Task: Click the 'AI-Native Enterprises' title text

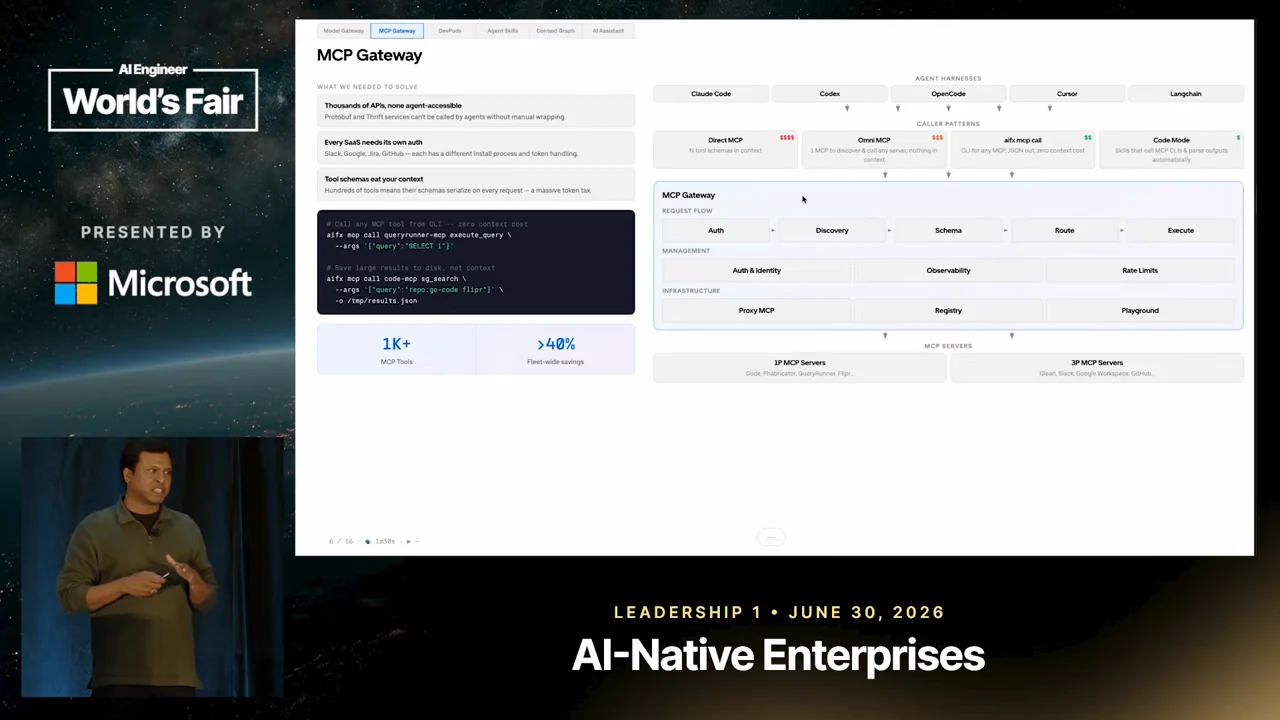Action: [778, 656]
